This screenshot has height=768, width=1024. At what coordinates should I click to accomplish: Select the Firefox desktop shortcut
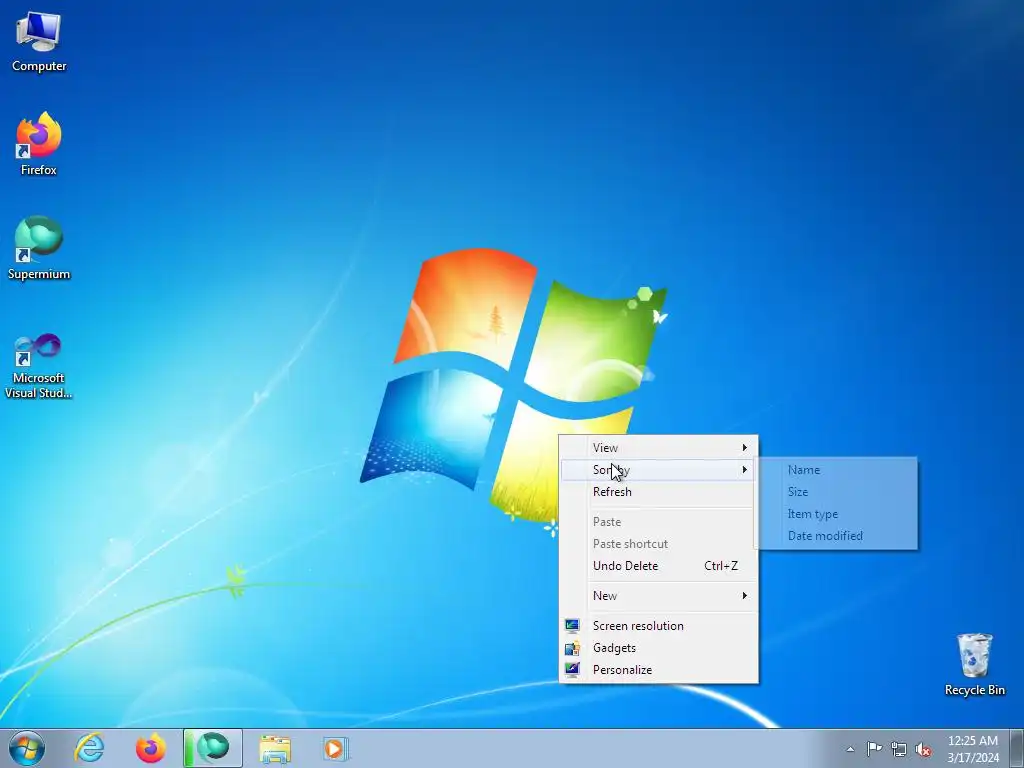click(39, 144)
